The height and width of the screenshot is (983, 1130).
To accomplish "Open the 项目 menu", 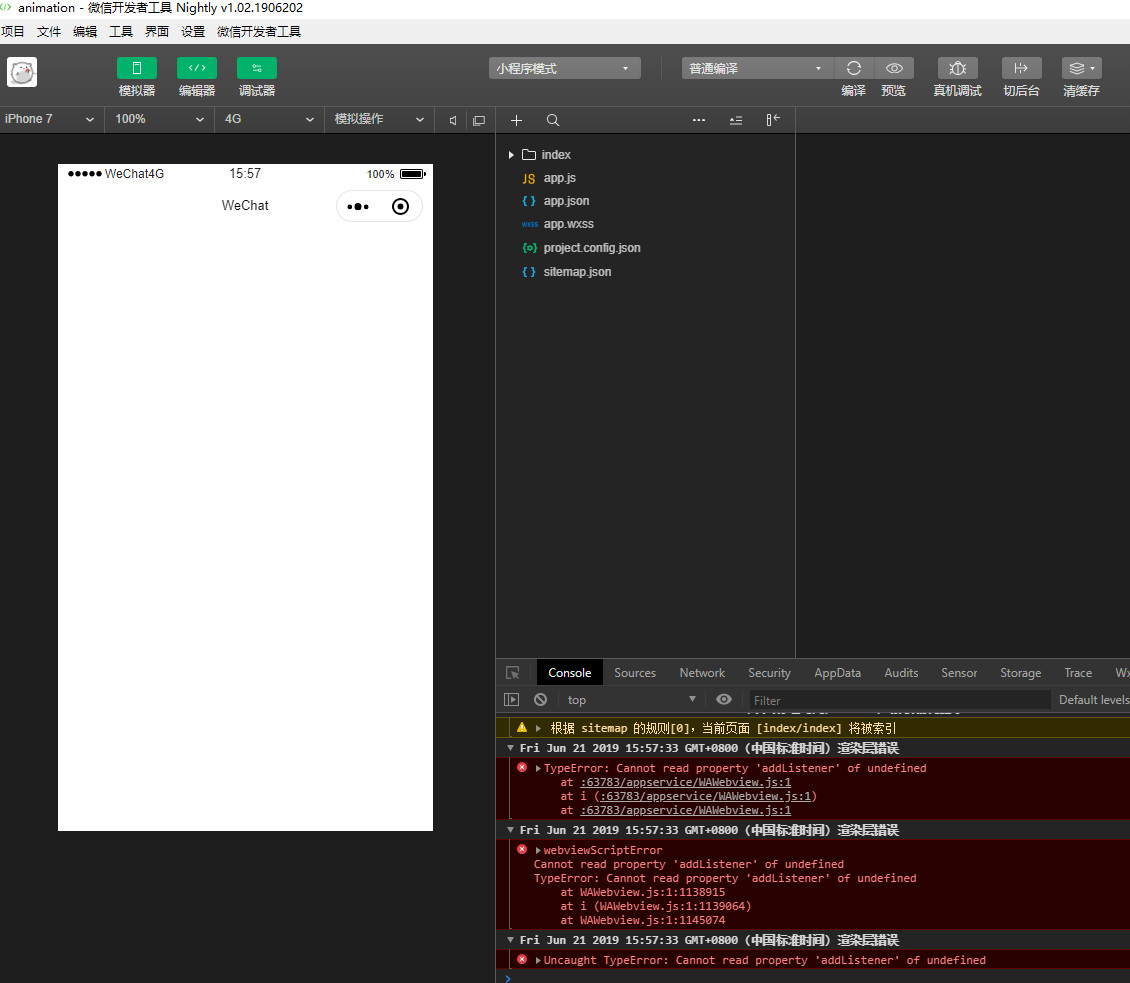I will coord(12,32).
